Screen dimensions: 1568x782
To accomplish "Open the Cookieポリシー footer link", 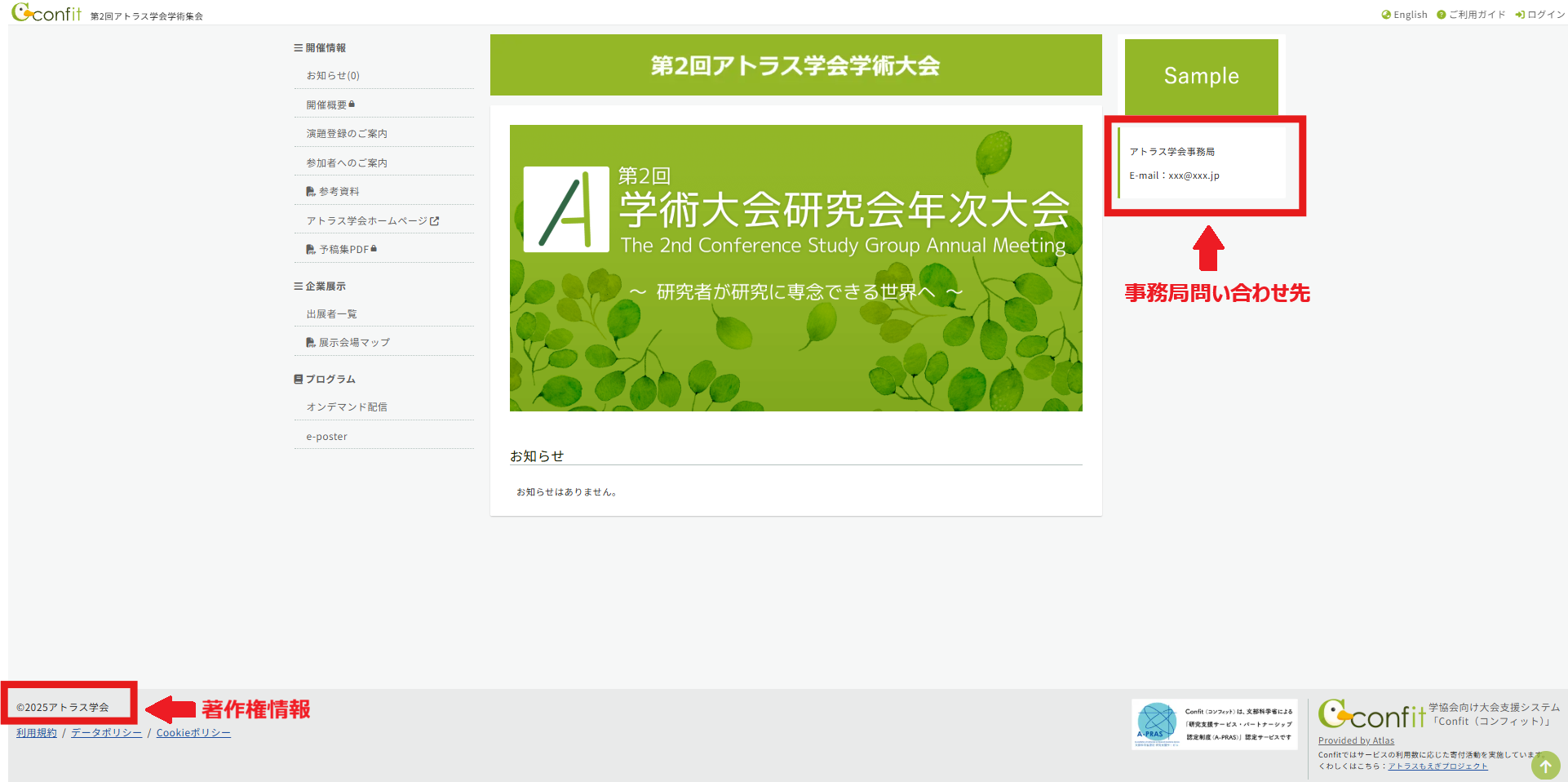I will (x=193, y=733).
